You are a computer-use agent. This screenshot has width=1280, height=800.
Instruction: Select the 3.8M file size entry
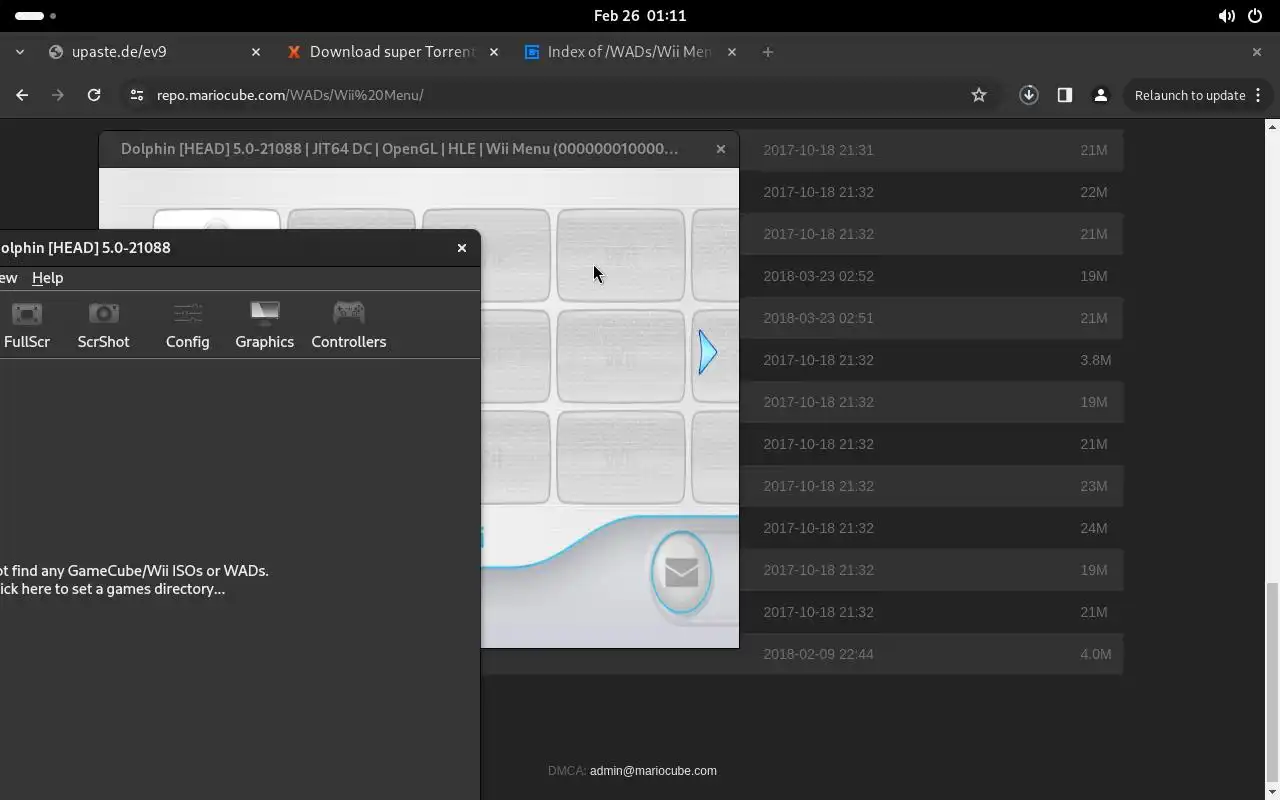(x=1095, y=360)
